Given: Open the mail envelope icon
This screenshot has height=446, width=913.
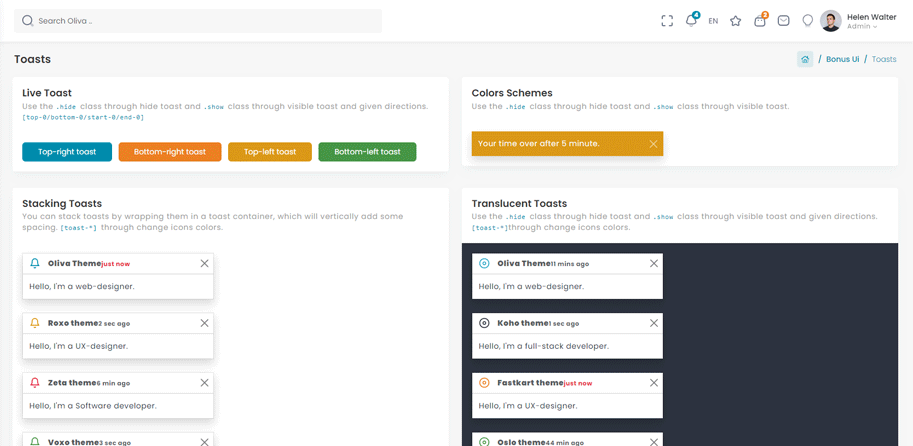Looking at the screenshot, I should (784, 21).
